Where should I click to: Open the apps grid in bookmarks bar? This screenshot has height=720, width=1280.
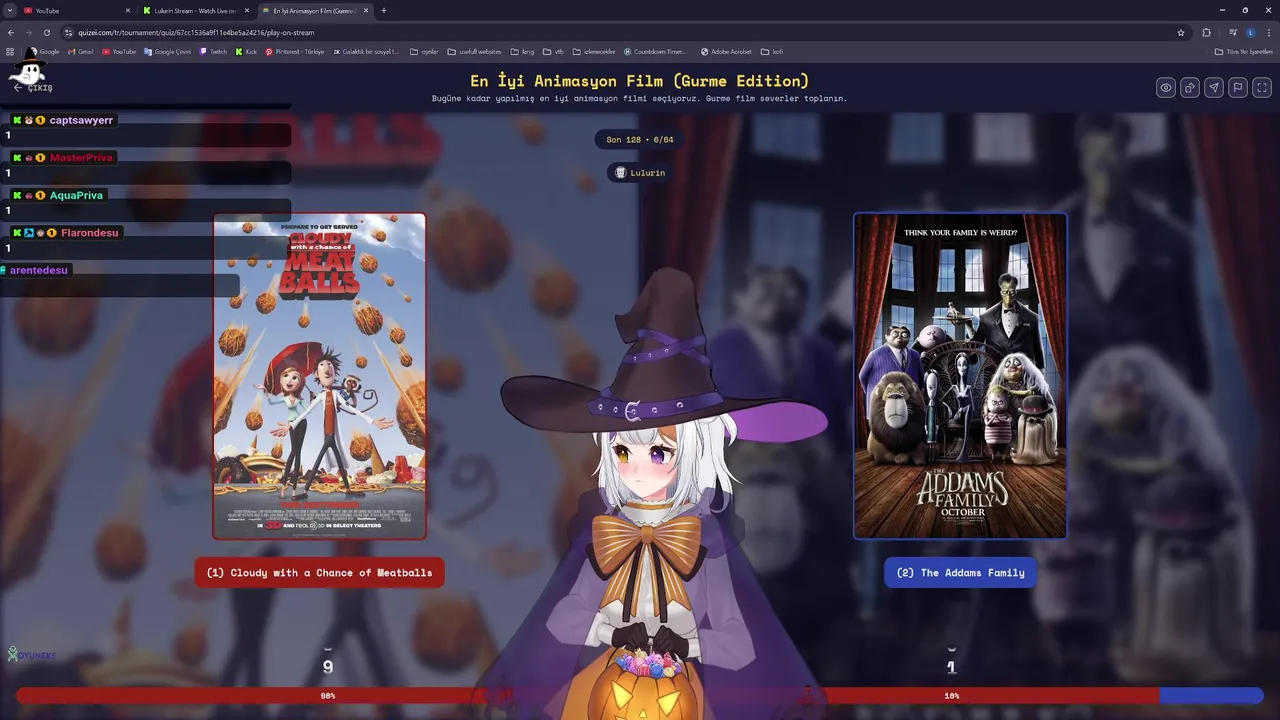pyautogui.click(x=10, y=51)
